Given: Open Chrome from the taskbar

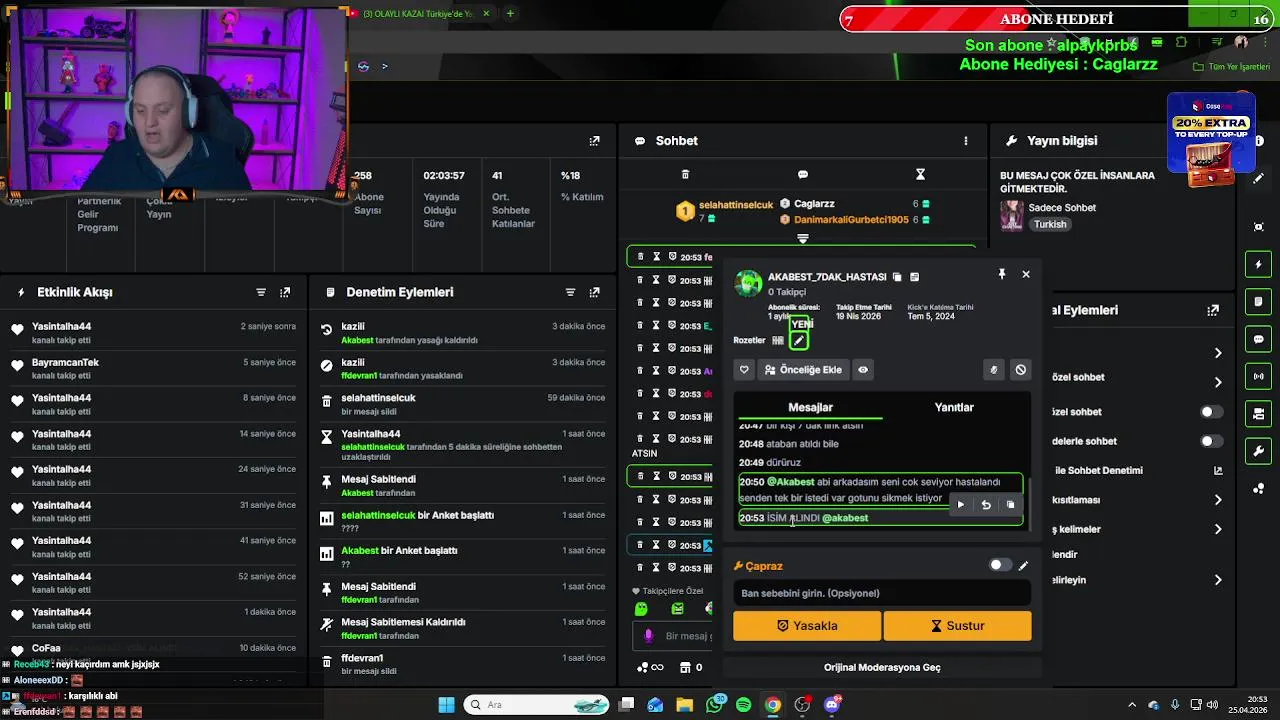Looking at the screenshot, I should click(x=773, y=705).
